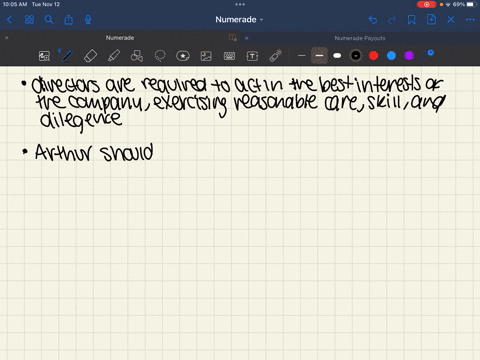The image size is (480, 360).
Task: Choose the thinnest stroke width
Action: [x=302, y=55]
